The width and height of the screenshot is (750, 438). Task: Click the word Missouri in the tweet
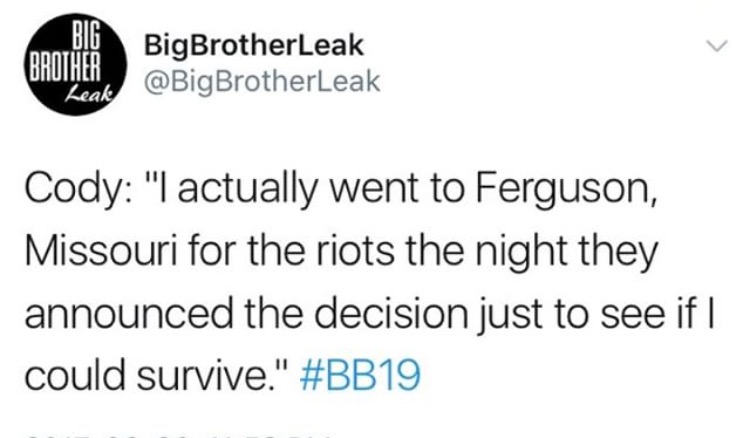tap(99, 251)
